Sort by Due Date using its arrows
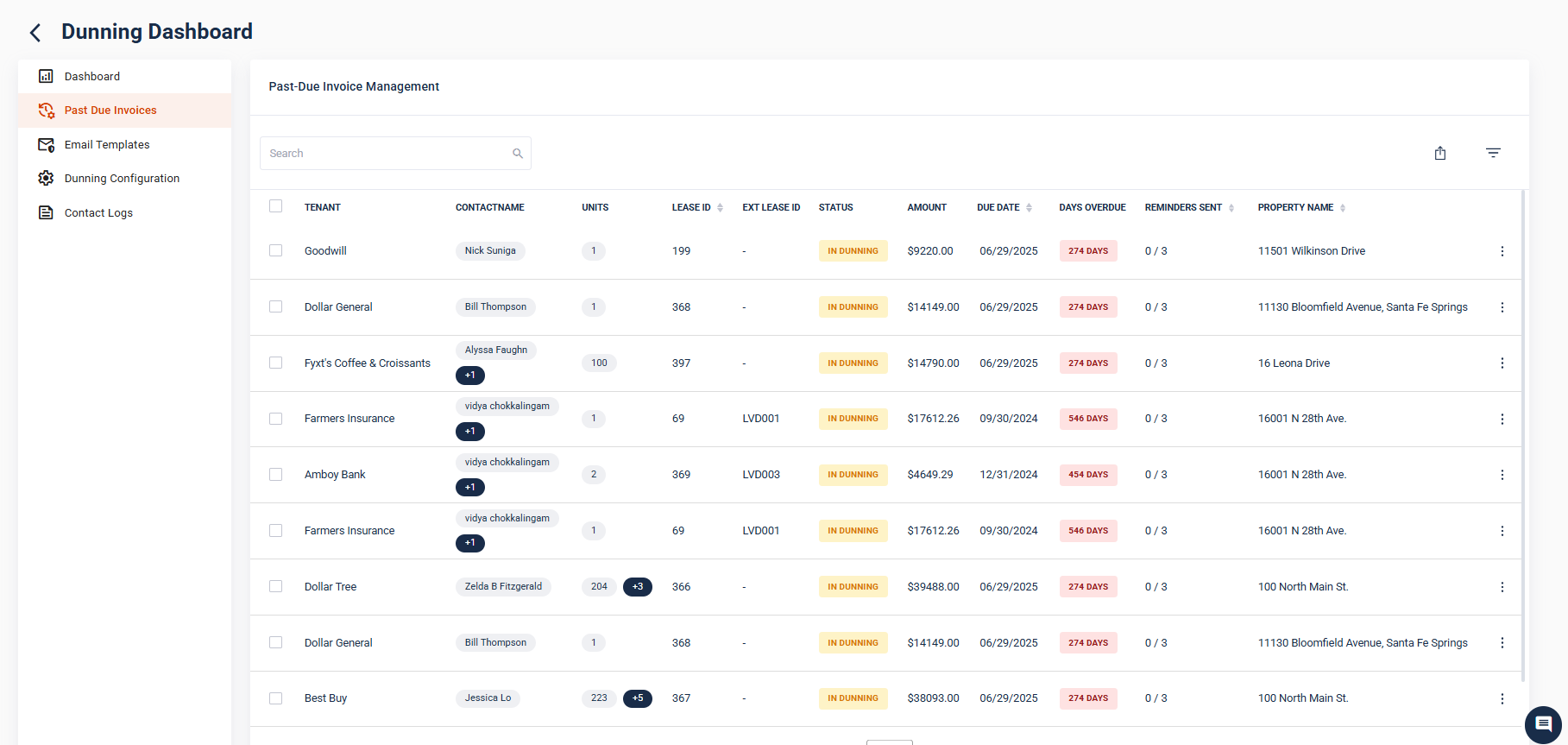1568x745 pixels. tap(1029, 208)
